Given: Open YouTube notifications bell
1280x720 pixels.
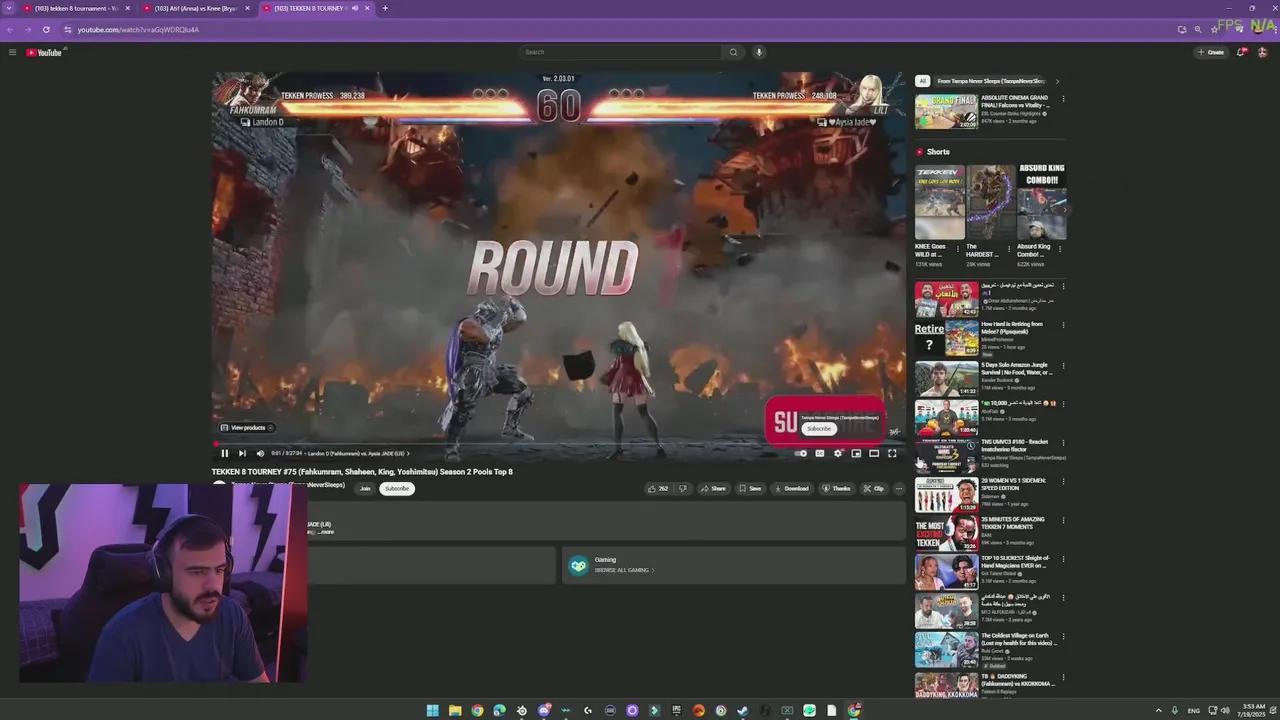Looking at the screenshot, I should point(1241,52).
